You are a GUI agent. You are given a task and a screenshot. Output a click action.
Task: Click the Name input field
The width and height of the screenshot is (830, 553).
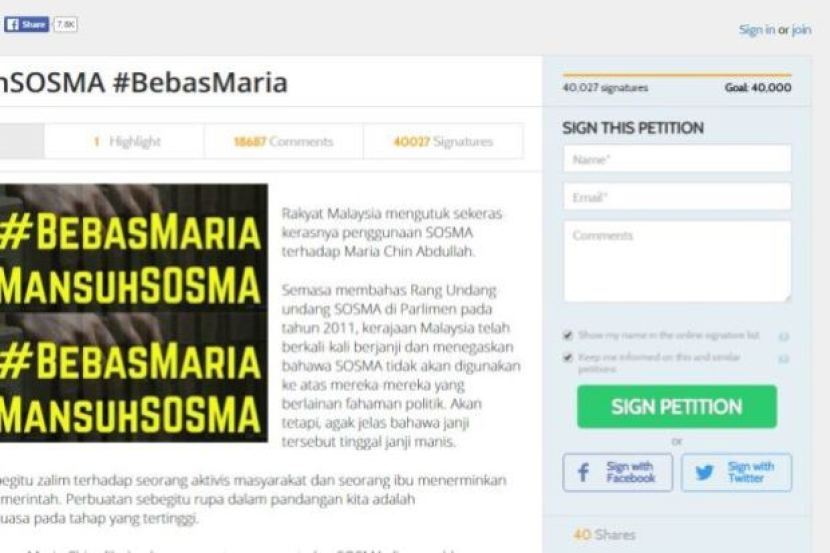677,159
